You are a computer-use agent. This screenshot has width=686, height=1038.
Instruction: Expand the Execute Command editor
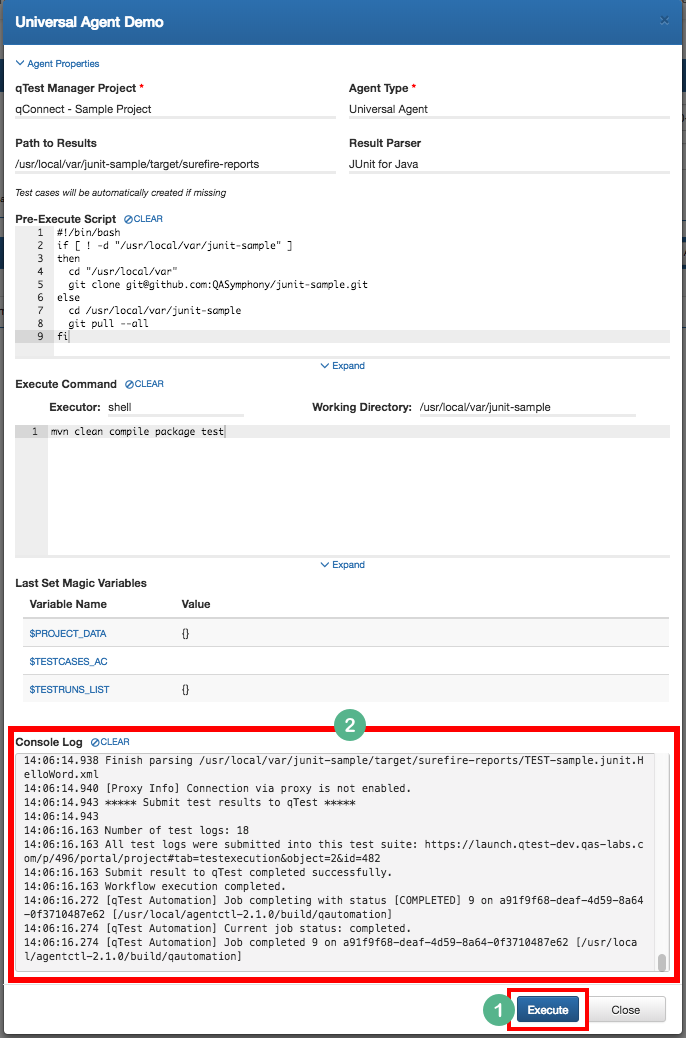342,565
